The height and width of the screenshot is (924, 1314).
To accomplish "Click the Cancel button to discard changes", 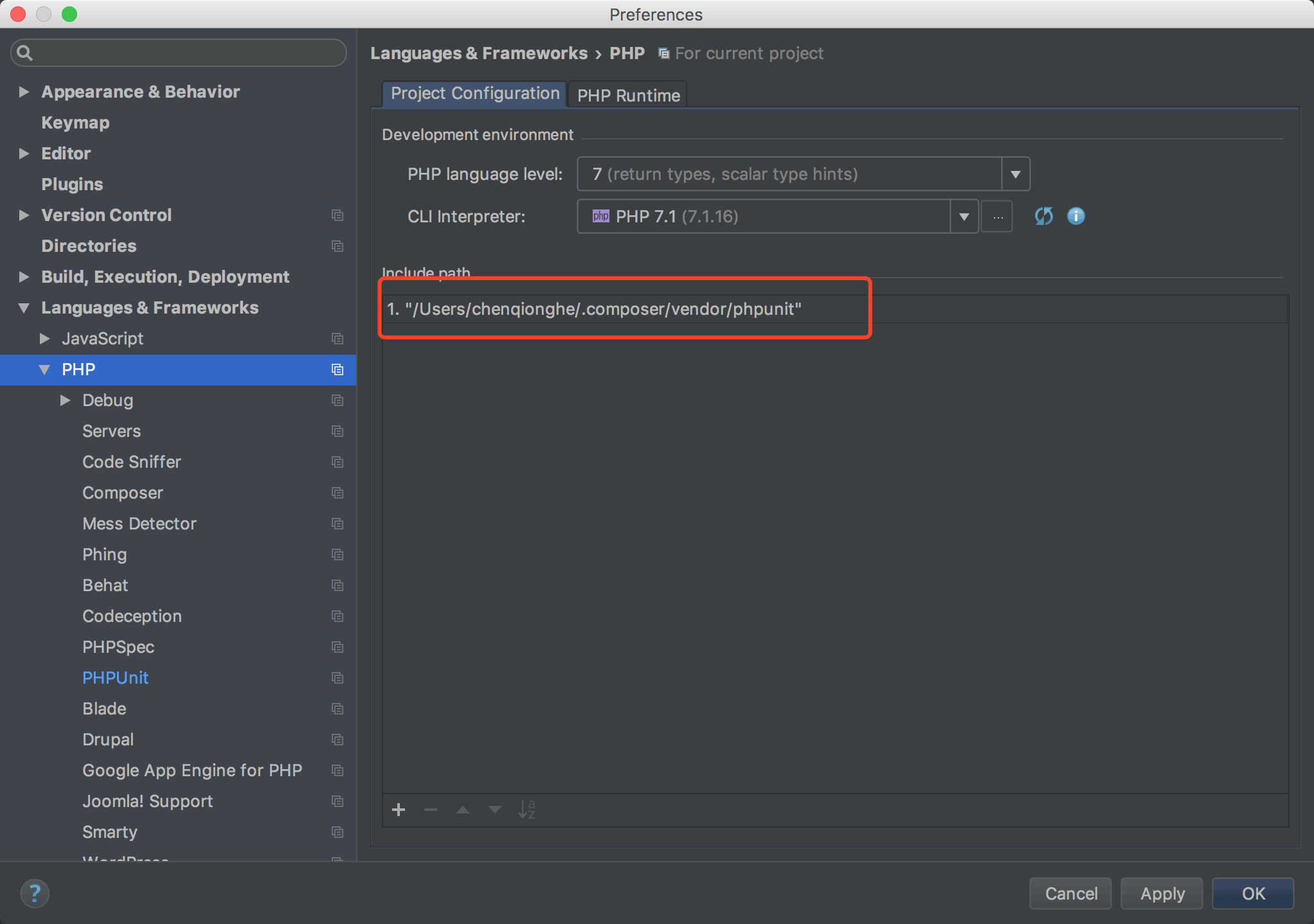I will (x=1072, y=894).
